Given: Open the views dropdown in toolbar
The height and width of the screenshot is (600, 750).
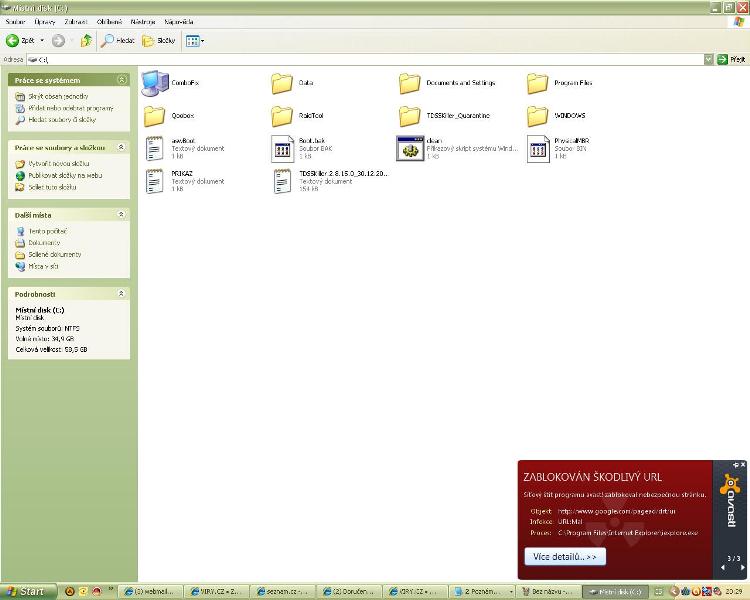Looking at the screenshot, I should tap(195, 41).
